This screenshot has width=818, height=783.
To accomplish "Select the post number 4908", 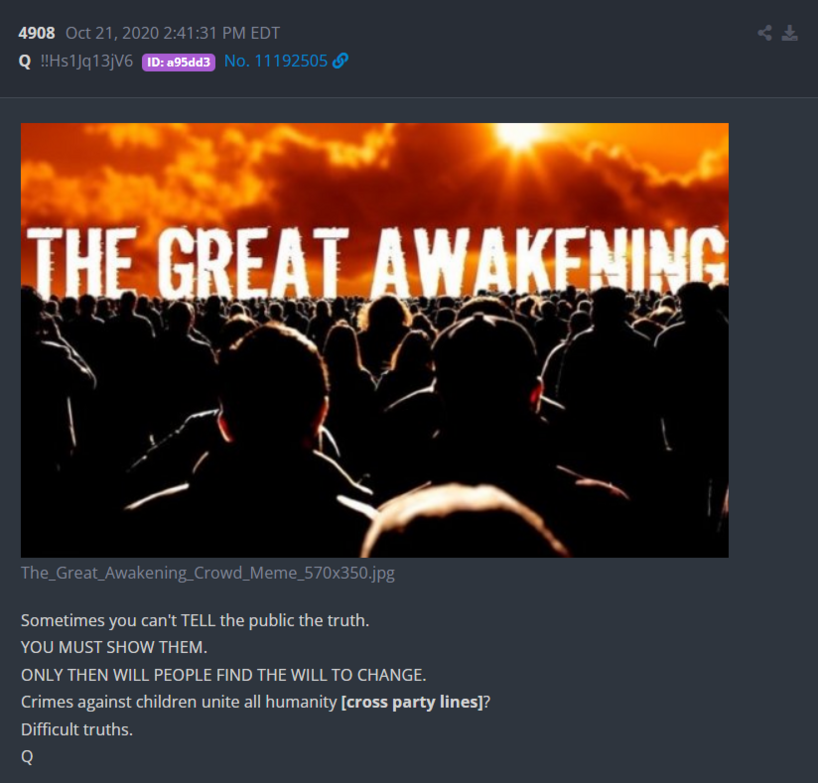I will click(37, 33).
